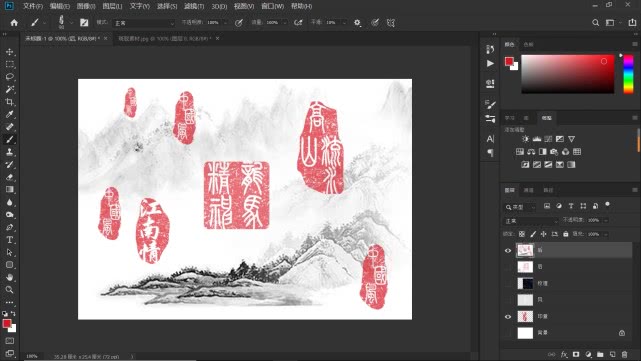Add a Photo Filter adjustment

pos(554,152)
